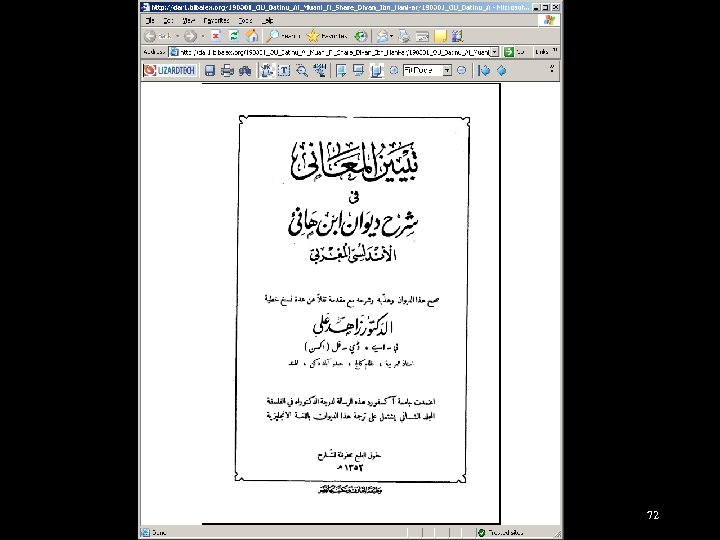This screenshot has width=720, height=540.
Task: Open the Help menu
Action: pyautogui.click(x=267, y=20)
